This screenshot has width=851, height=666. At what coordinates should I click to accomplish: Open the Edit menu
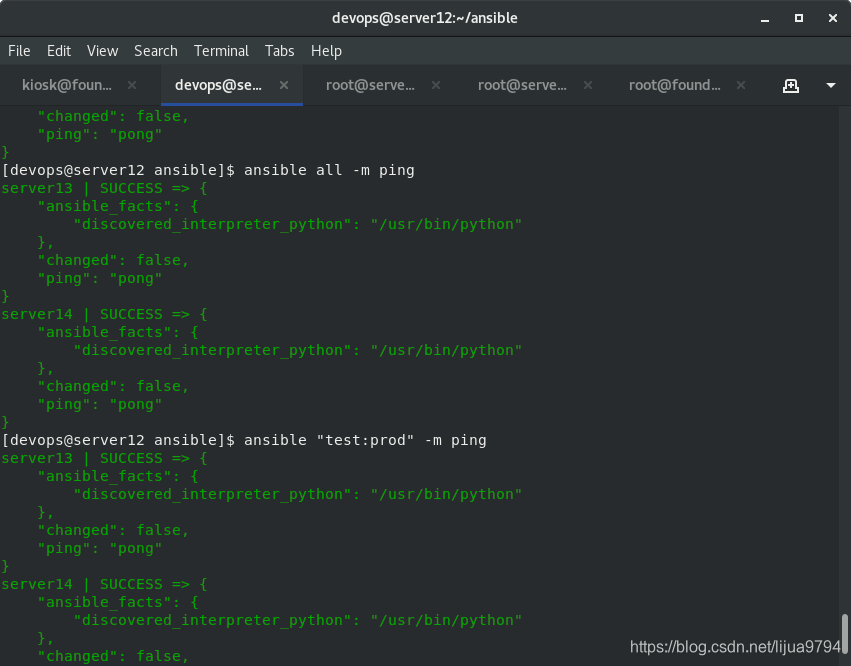point(59,51)
